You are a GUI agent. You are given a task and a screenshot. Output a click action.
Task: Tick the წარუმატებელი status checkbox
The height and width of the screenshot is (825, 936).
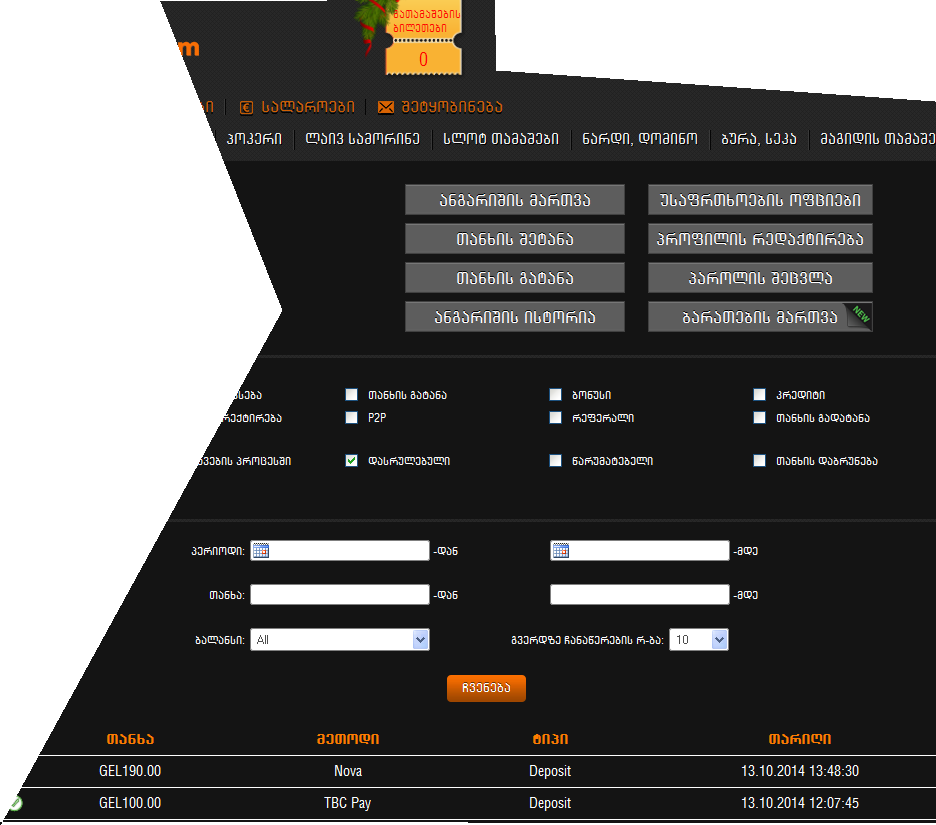click(556, 460)
